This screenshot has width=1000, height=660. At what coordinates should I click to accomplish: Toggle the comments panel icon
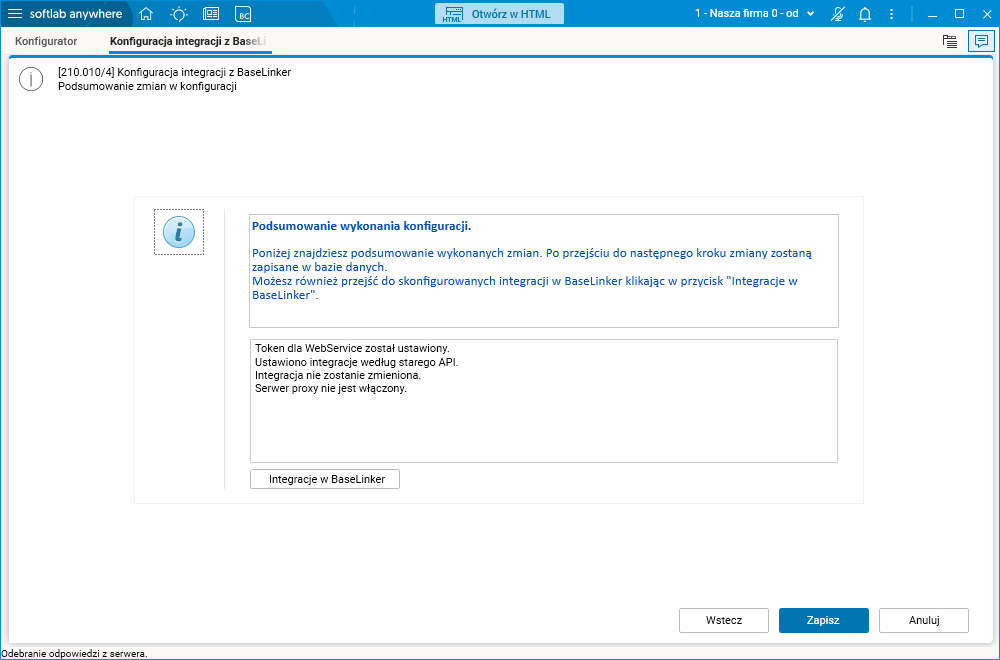point(981,41)
